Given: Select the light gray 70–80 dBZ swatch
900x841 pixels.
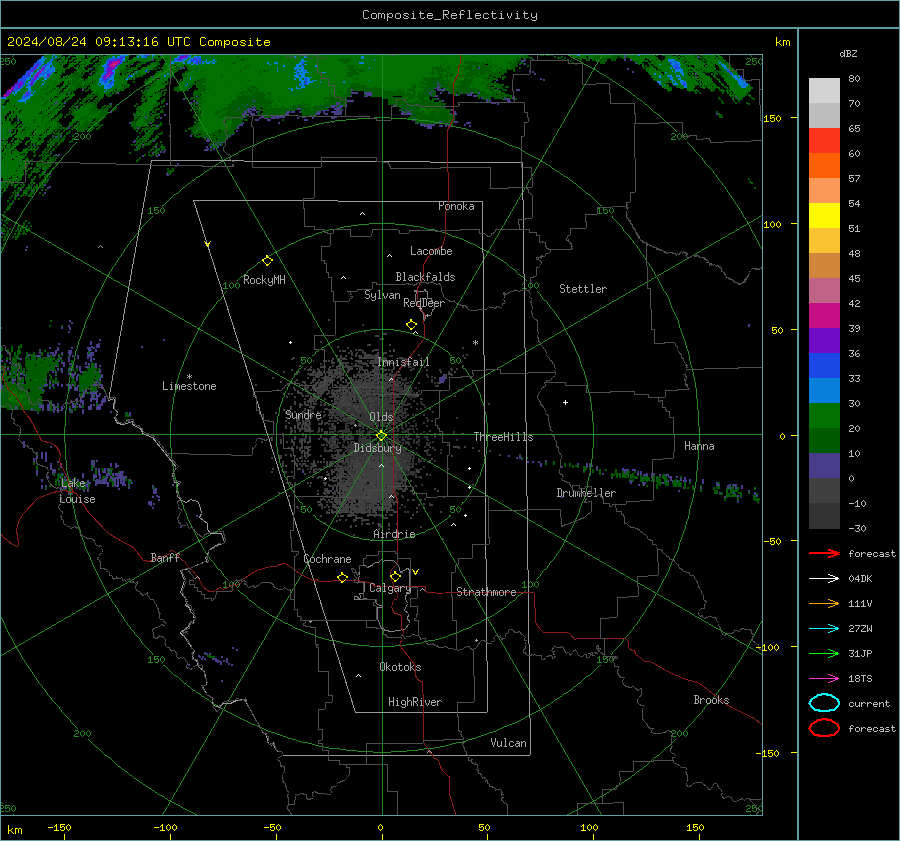Looking at the screenshot, I should click(824, 91).
